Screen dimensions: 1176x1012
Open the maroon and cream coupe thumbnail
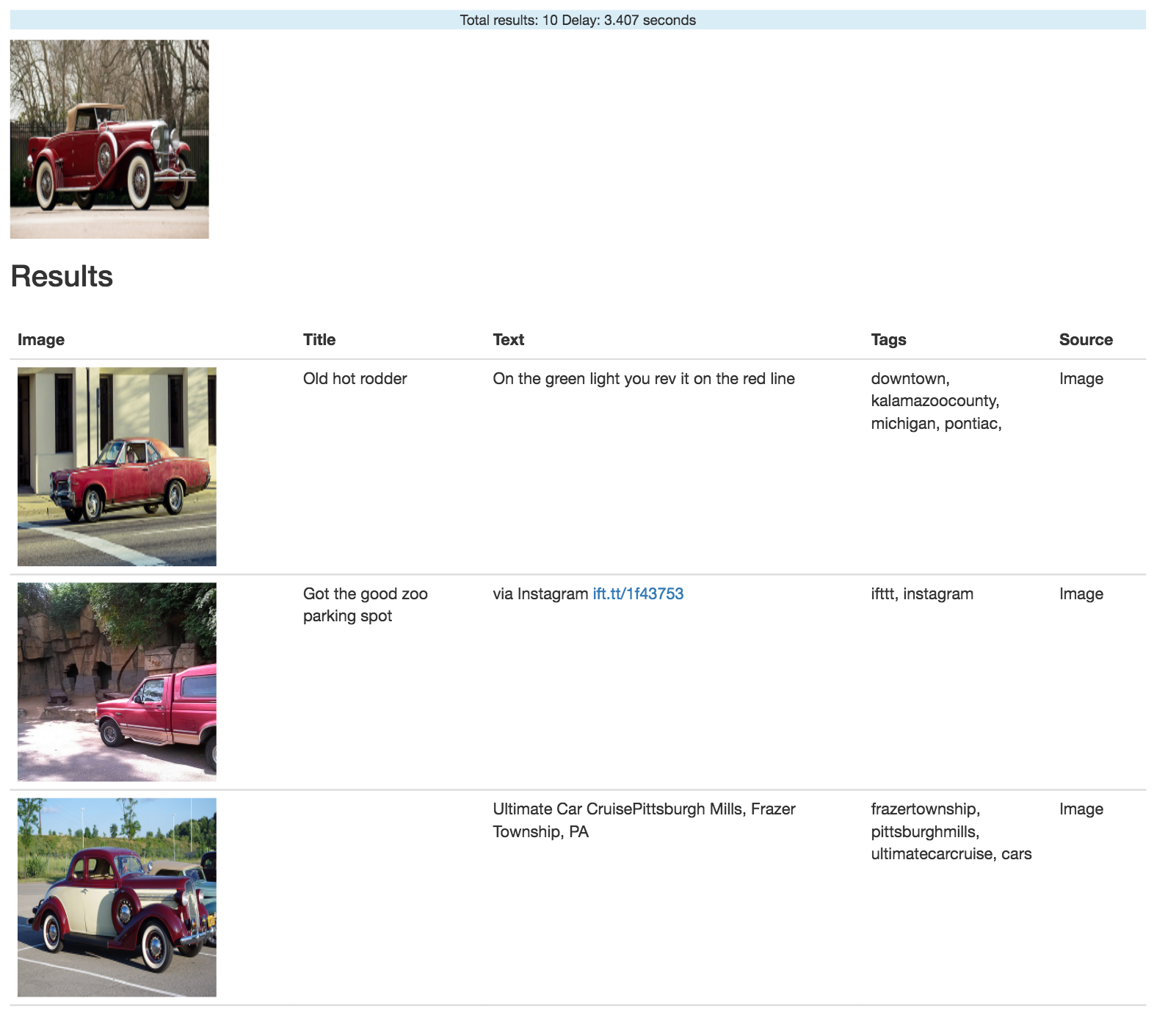(x=117, y=897)
